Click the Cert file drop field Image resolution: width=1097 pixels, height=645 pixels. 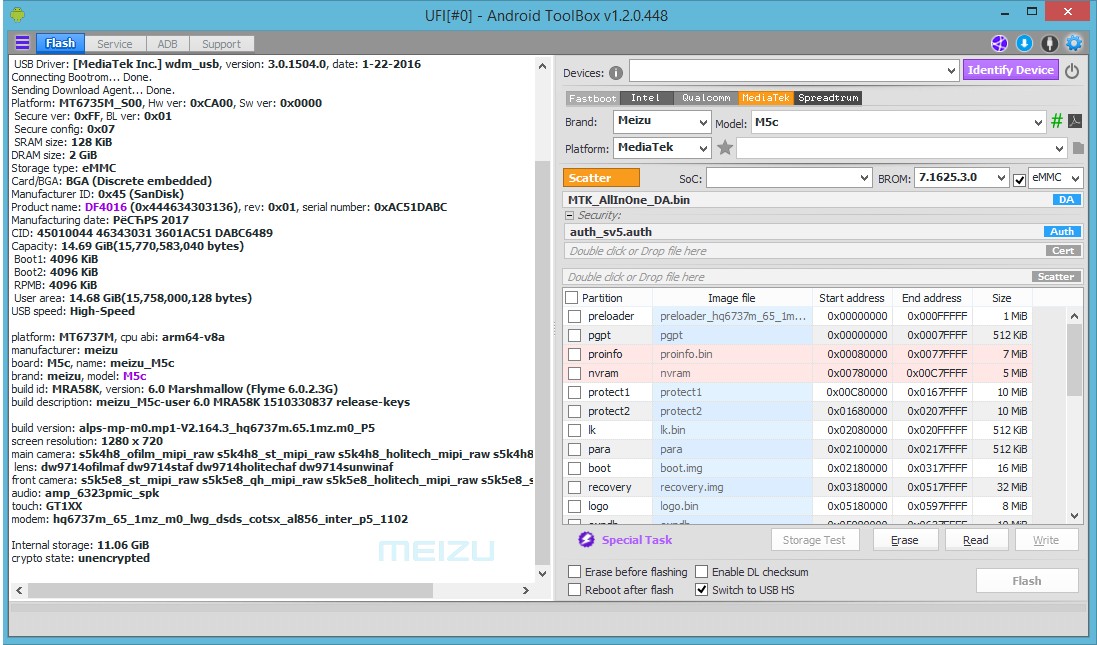pyautogui.click(x=803, y=250)
